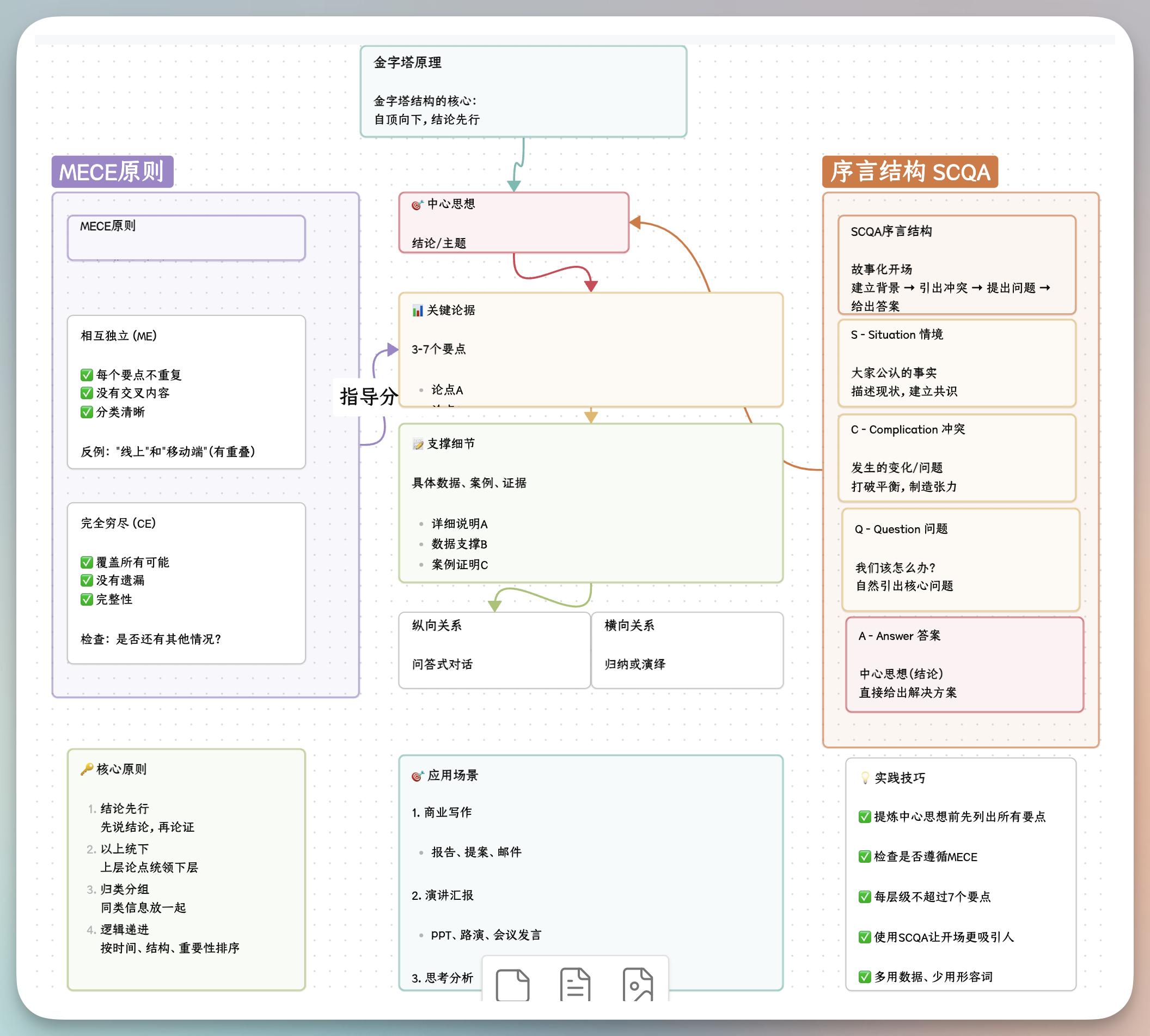1150x1036 pixels.
Task: Toggle the 覆盖所有可能 checkmark
Action: (x=87, y=562)
